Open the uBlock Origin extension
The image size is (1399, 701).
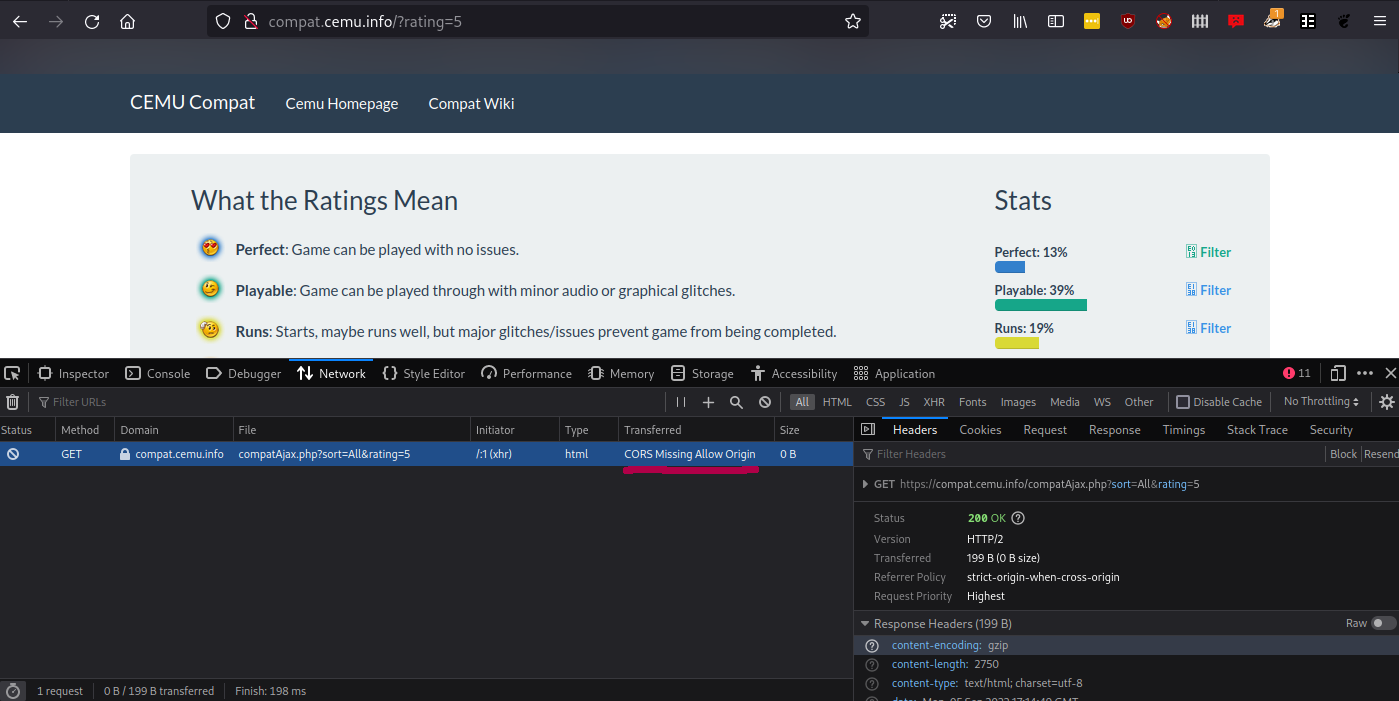(1128, 21)
